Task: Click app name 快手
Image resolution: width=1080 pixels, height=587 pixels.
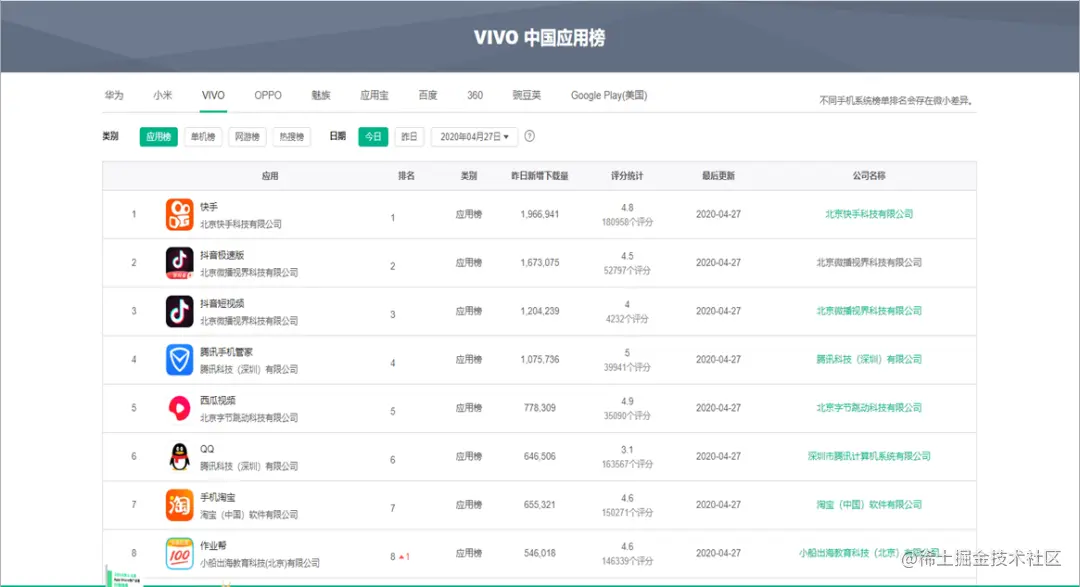Action: pyautogui.click(x=209, y=207)
